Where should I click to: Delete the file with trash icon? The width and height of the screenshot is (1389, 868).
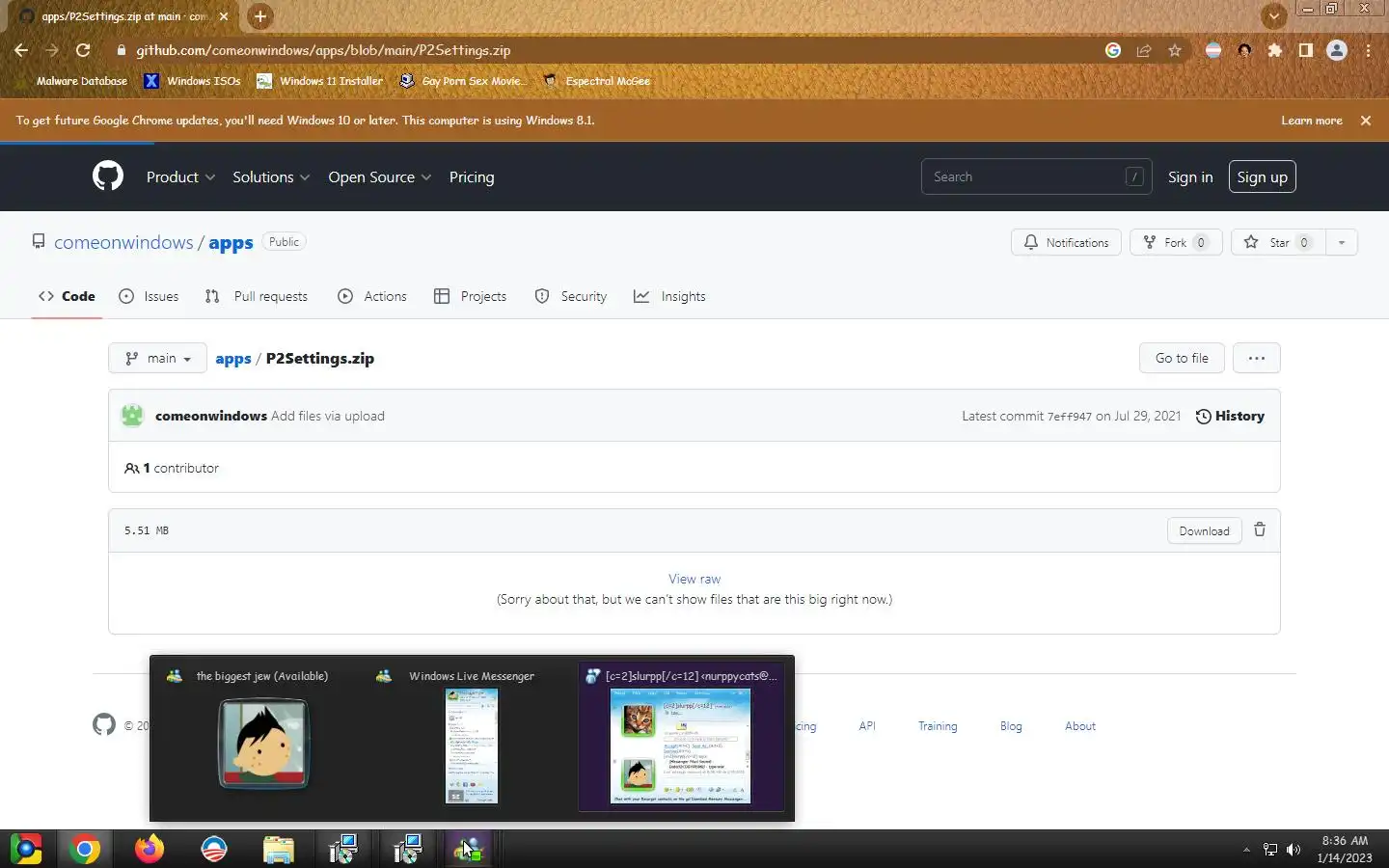pyautogui.click(x=1260, y=529)
